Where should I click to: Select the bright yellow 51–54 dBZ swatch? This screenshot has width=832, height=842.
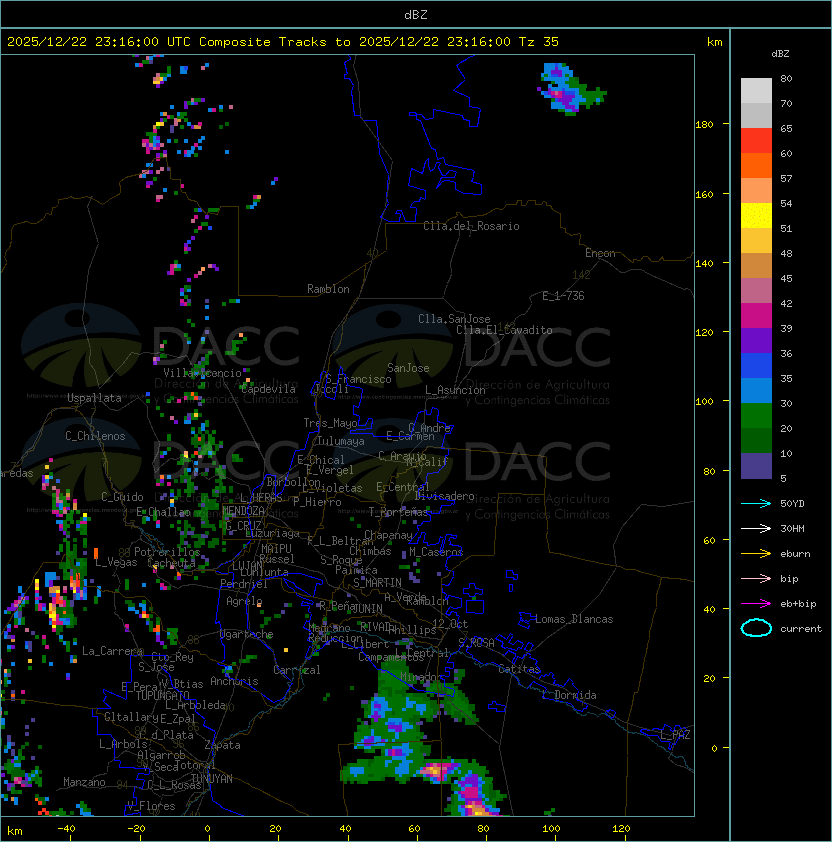(756, 215)
